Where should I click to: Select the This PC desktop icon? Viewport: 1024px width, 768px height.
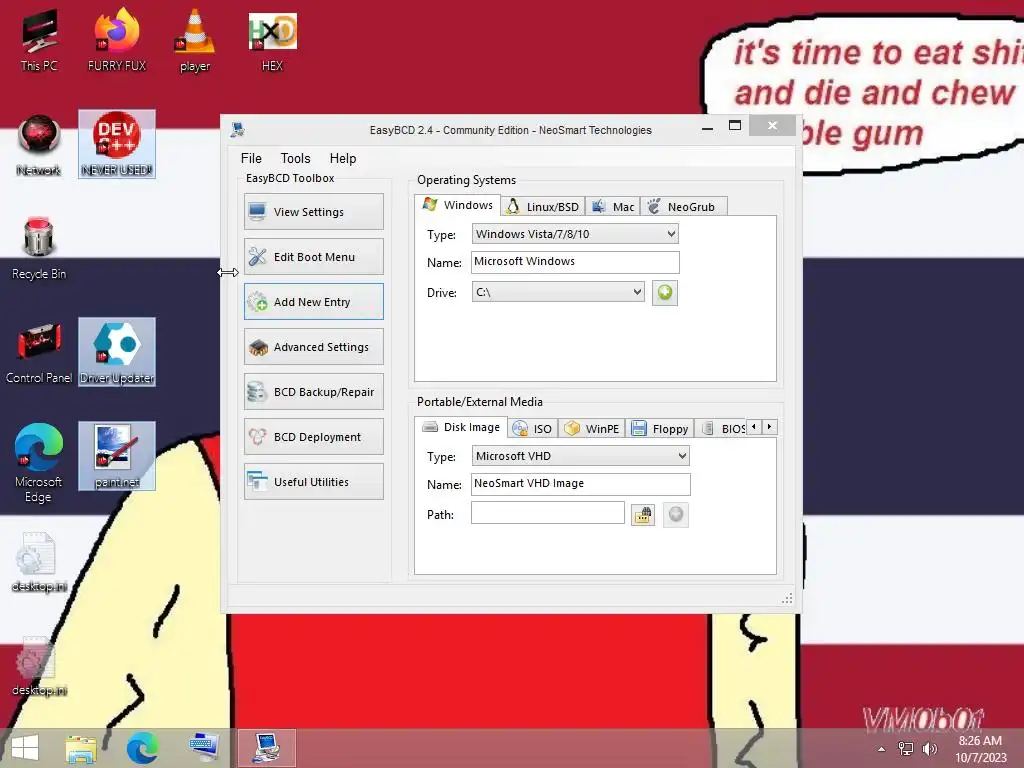point(39,40)
